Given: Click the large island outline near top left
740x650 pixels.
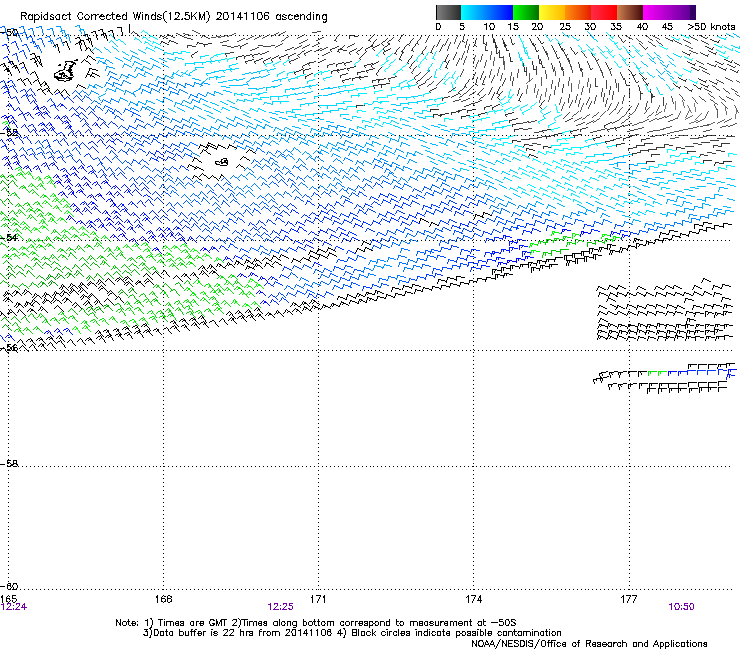Looking at the screenshot, I should 65,70.
